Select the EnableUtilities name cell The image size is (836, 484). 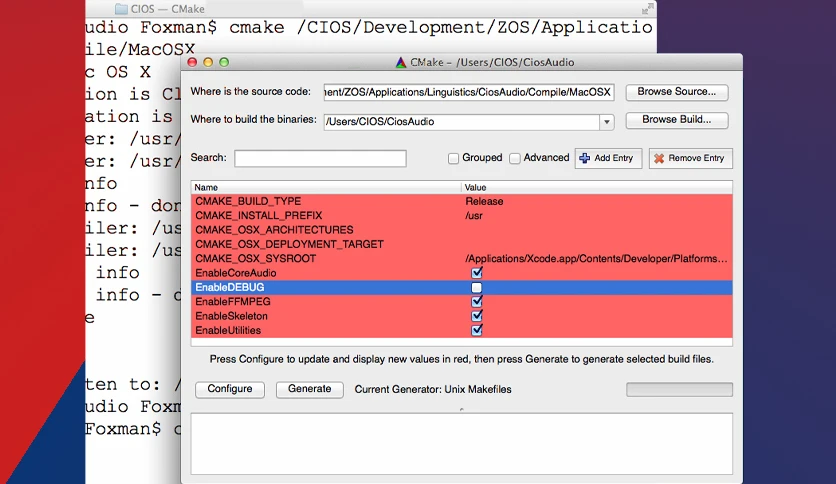pos(228,331)
